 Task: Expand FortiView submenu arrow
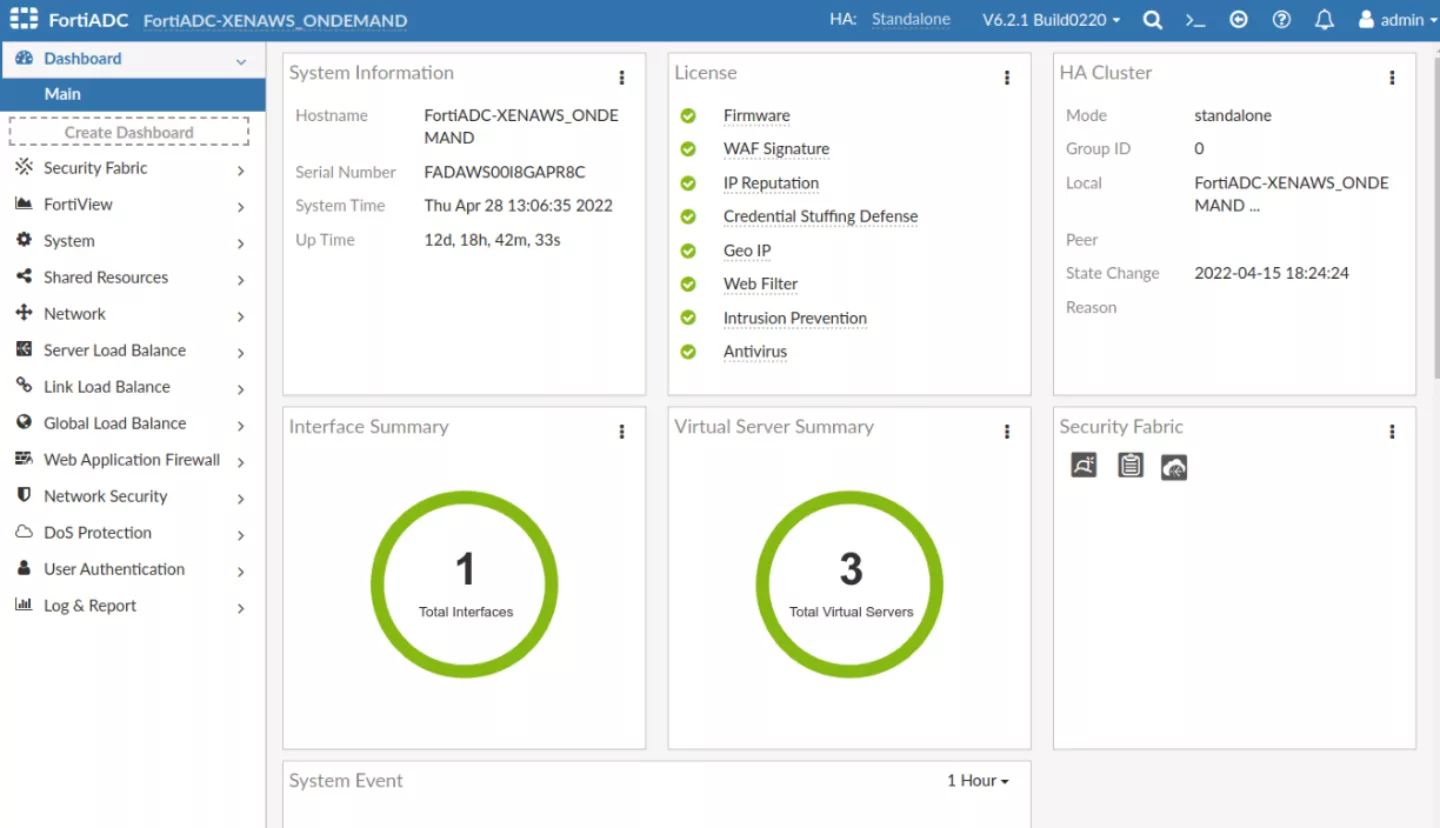241,207
